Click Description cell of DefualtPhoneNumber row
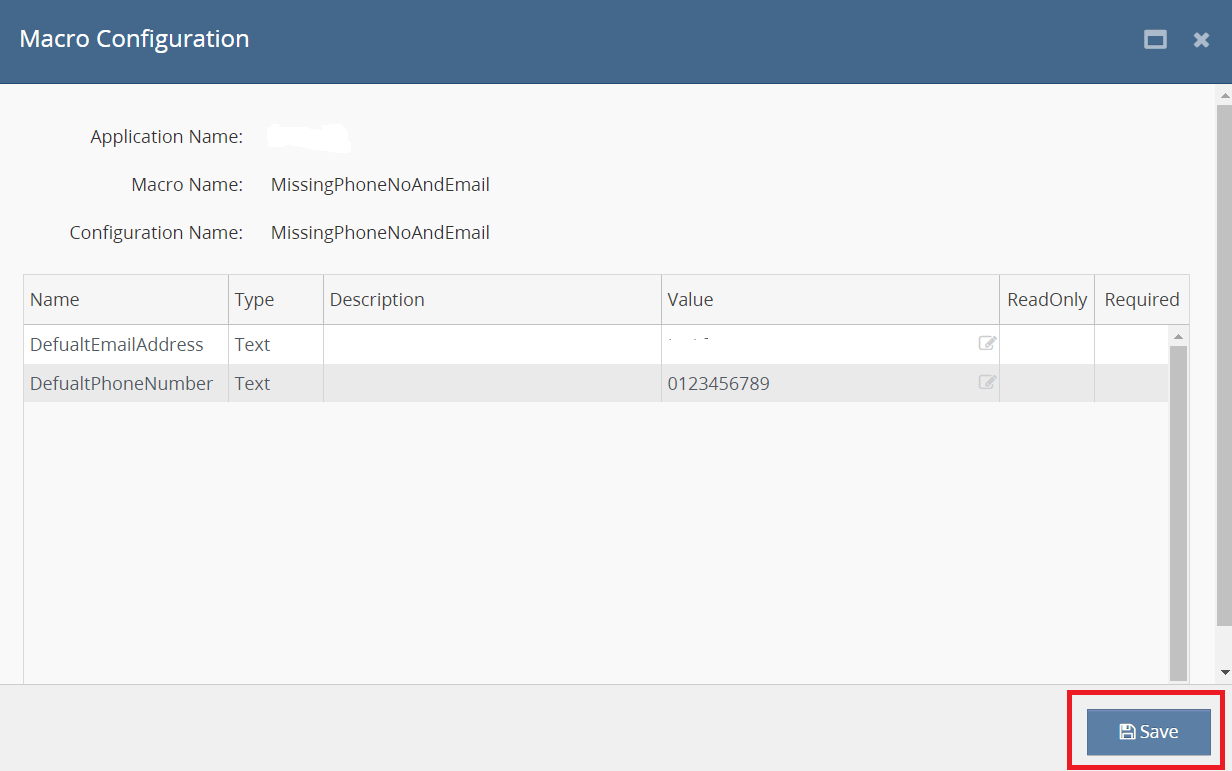The height and width of the screenshot is (771, 1232). 492,384
